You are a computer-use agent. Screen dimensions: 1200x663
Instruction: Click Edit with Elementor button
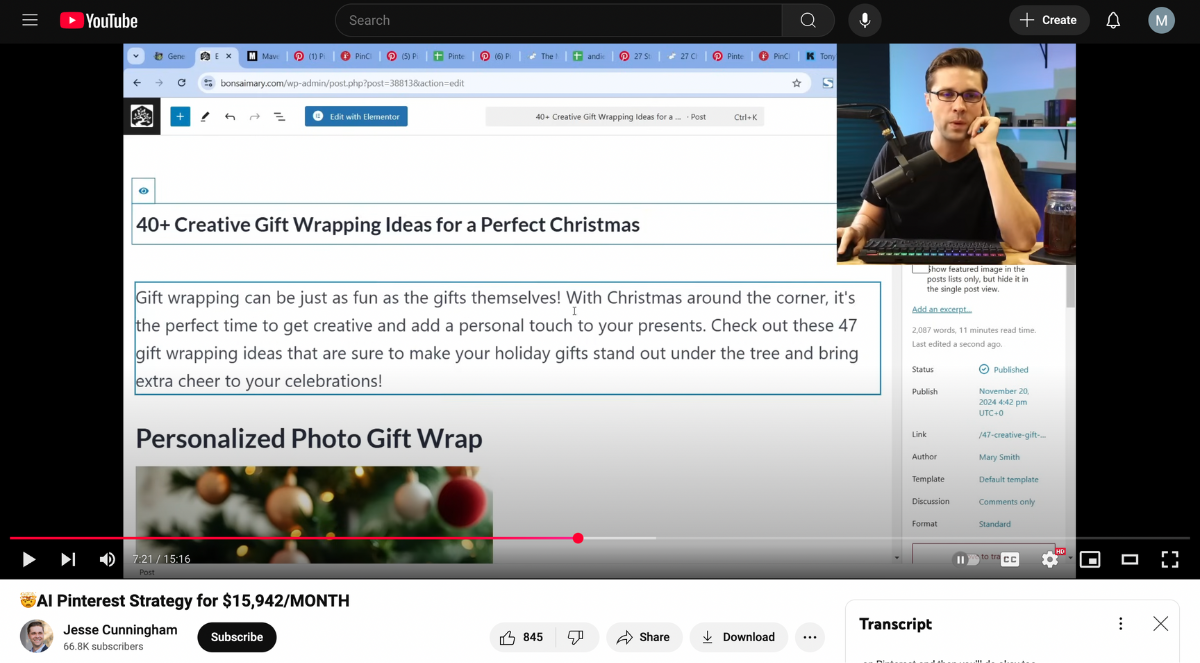(x=356, y=116)
